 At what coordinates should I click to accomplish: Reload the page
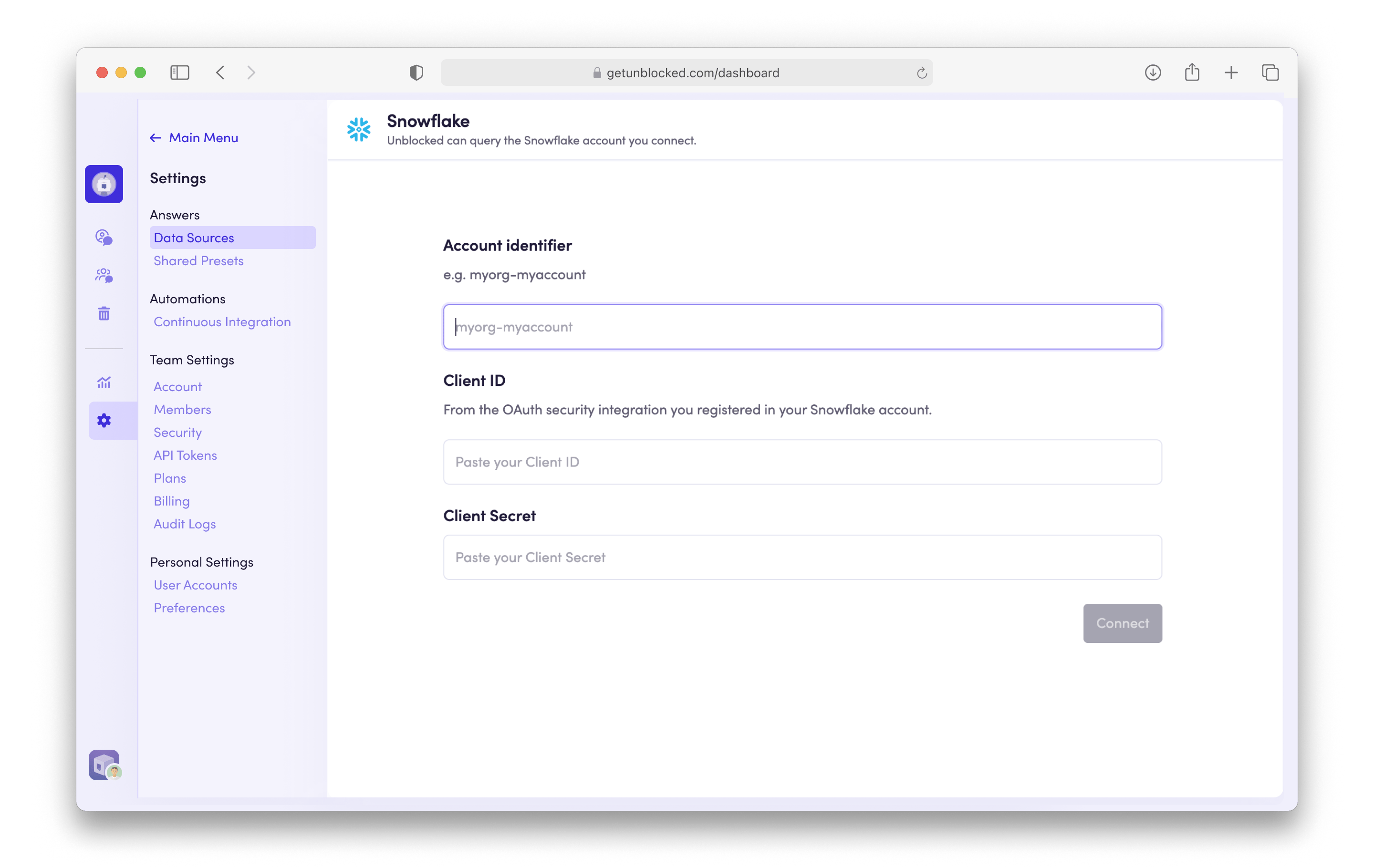point(922,72)
